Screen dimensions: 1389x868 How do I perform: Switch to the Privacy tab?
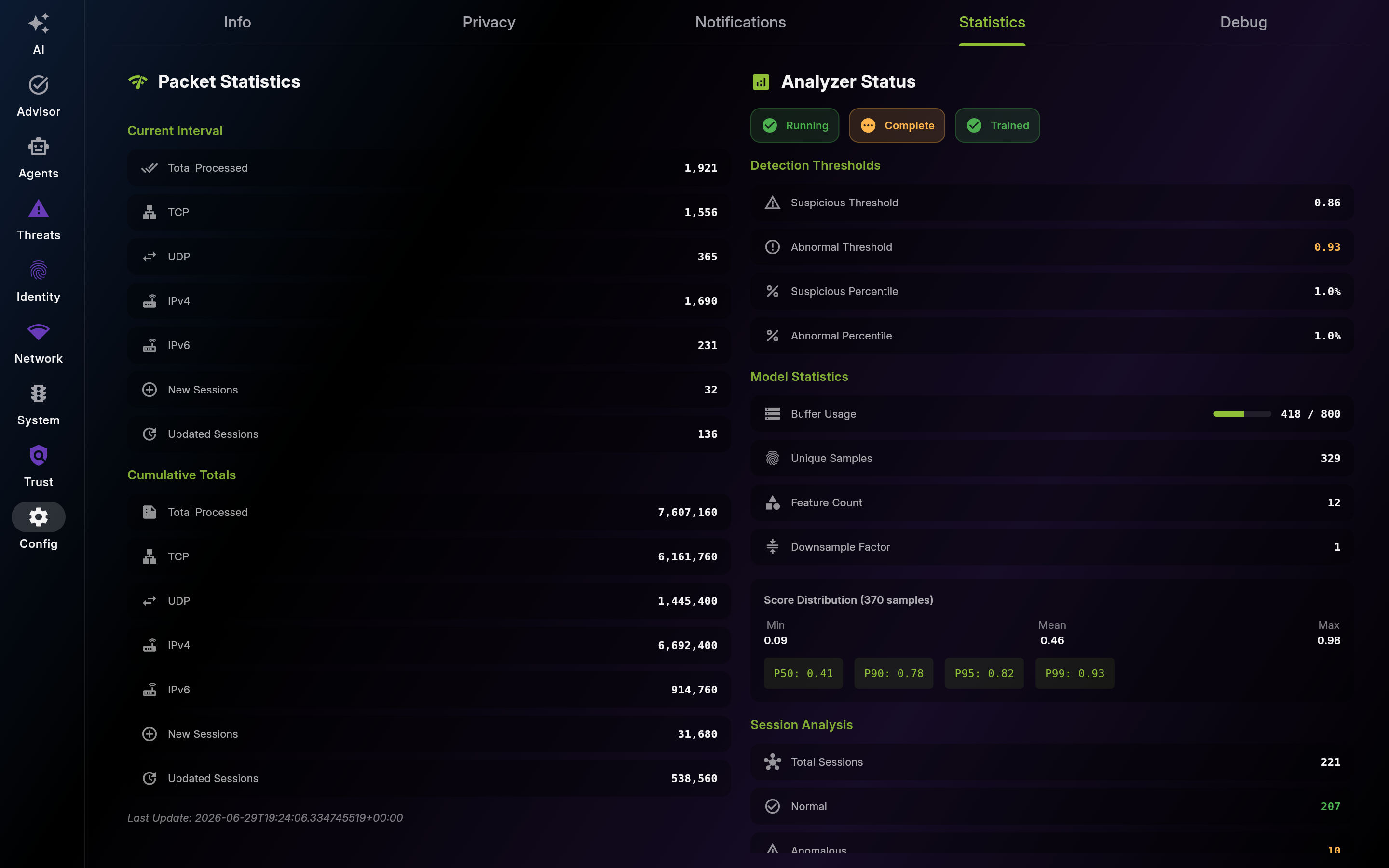click(x=489, y=22)
